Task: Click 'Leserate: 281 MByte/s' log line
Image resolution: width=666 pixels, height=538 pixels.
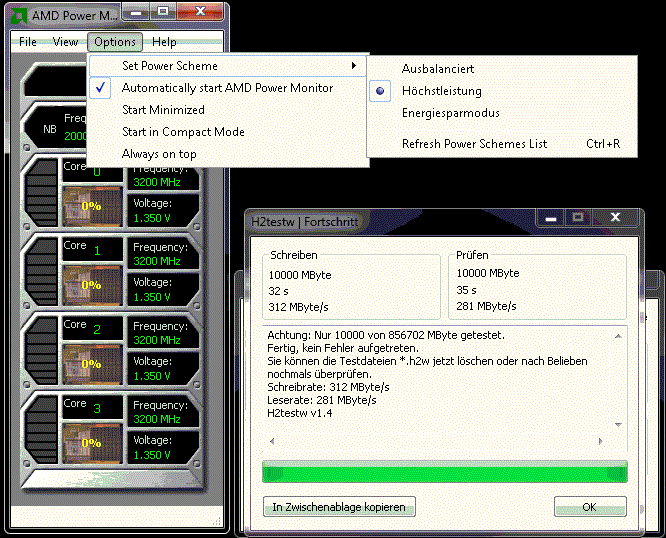Action: [x=322, y=400]
